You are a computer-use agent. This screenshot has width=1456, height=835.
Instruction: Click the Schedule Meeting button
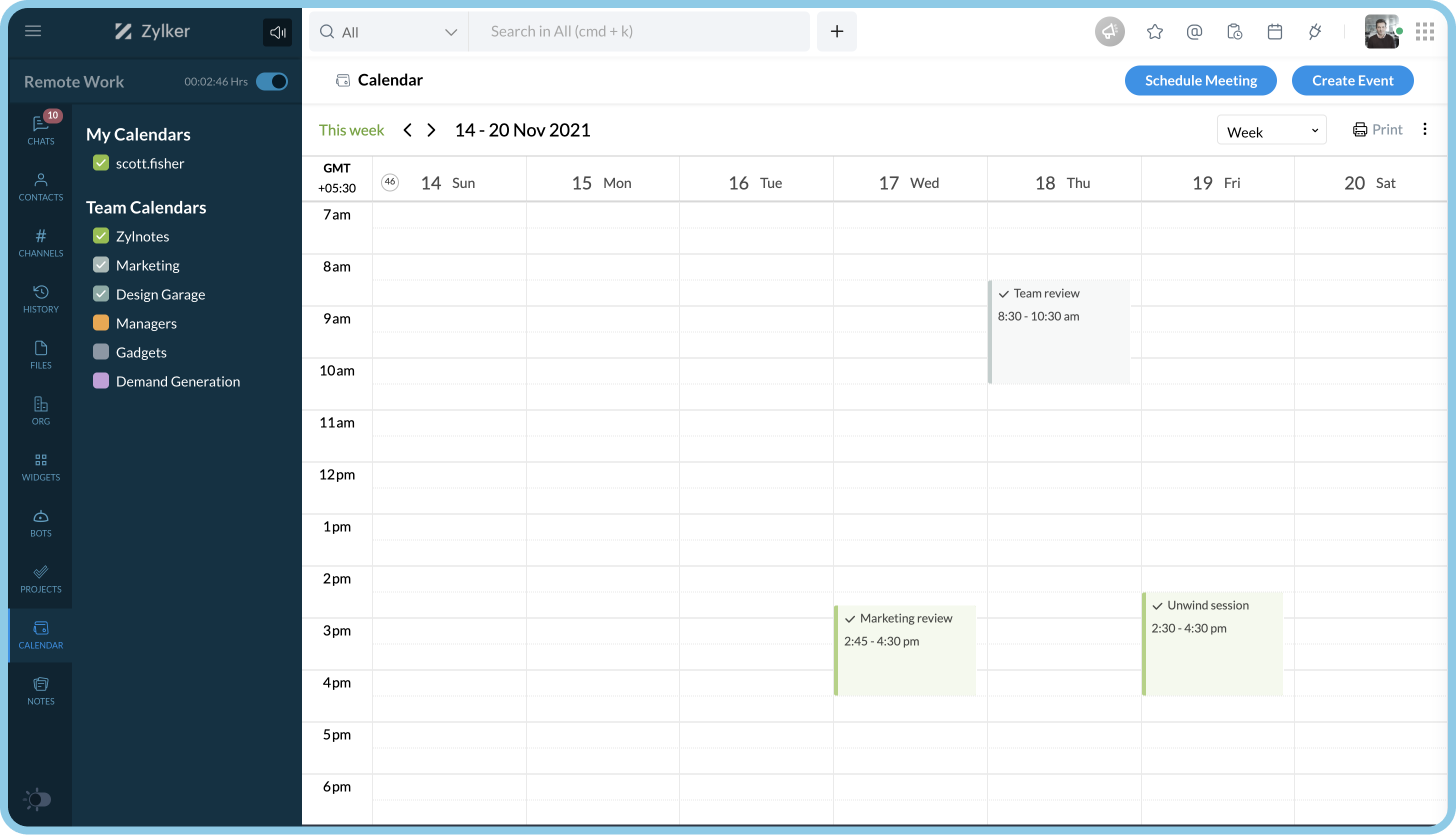coord(1200,80)
